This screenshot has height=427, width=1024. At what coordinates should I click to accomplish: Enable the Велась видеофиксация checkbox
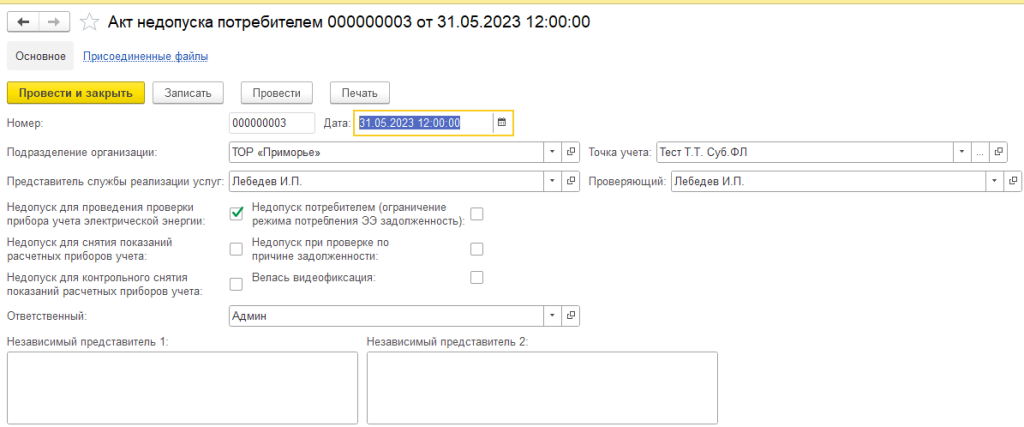pyautogui.click(x=477, y=277)
